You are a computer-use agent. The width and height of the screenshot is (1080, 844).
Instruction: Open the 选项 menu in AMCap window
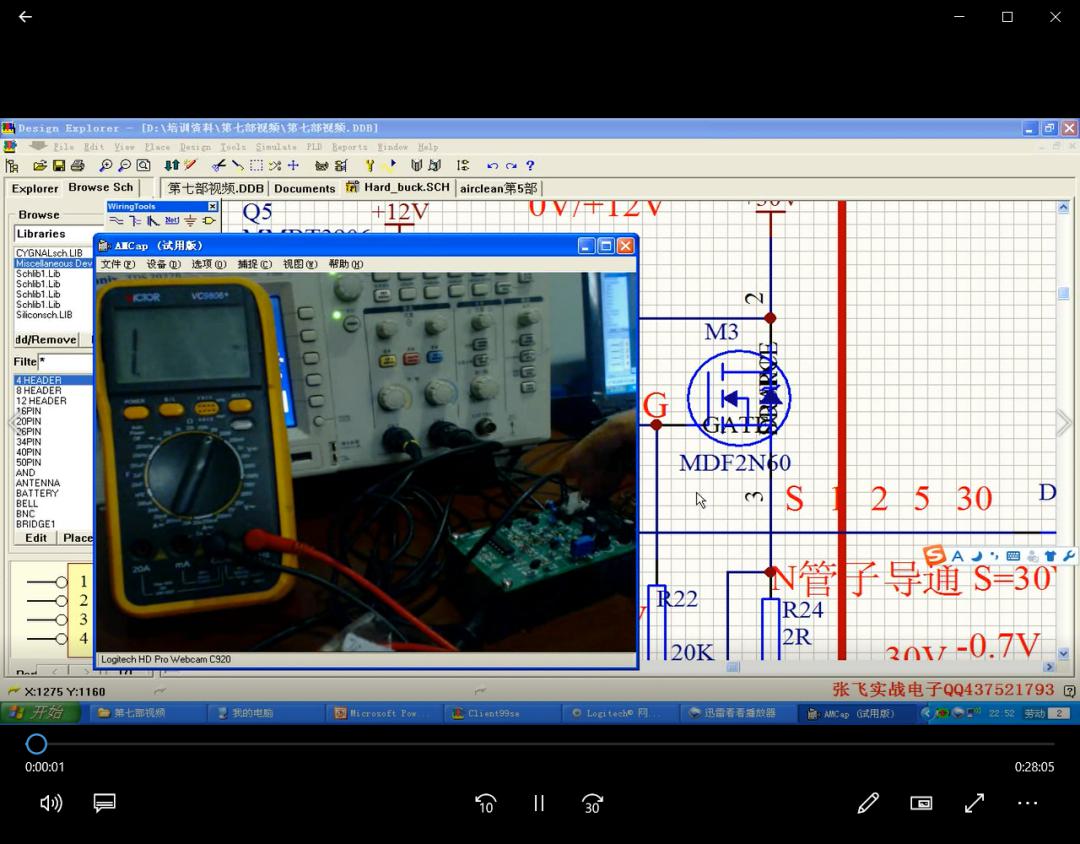coord(209,264)
